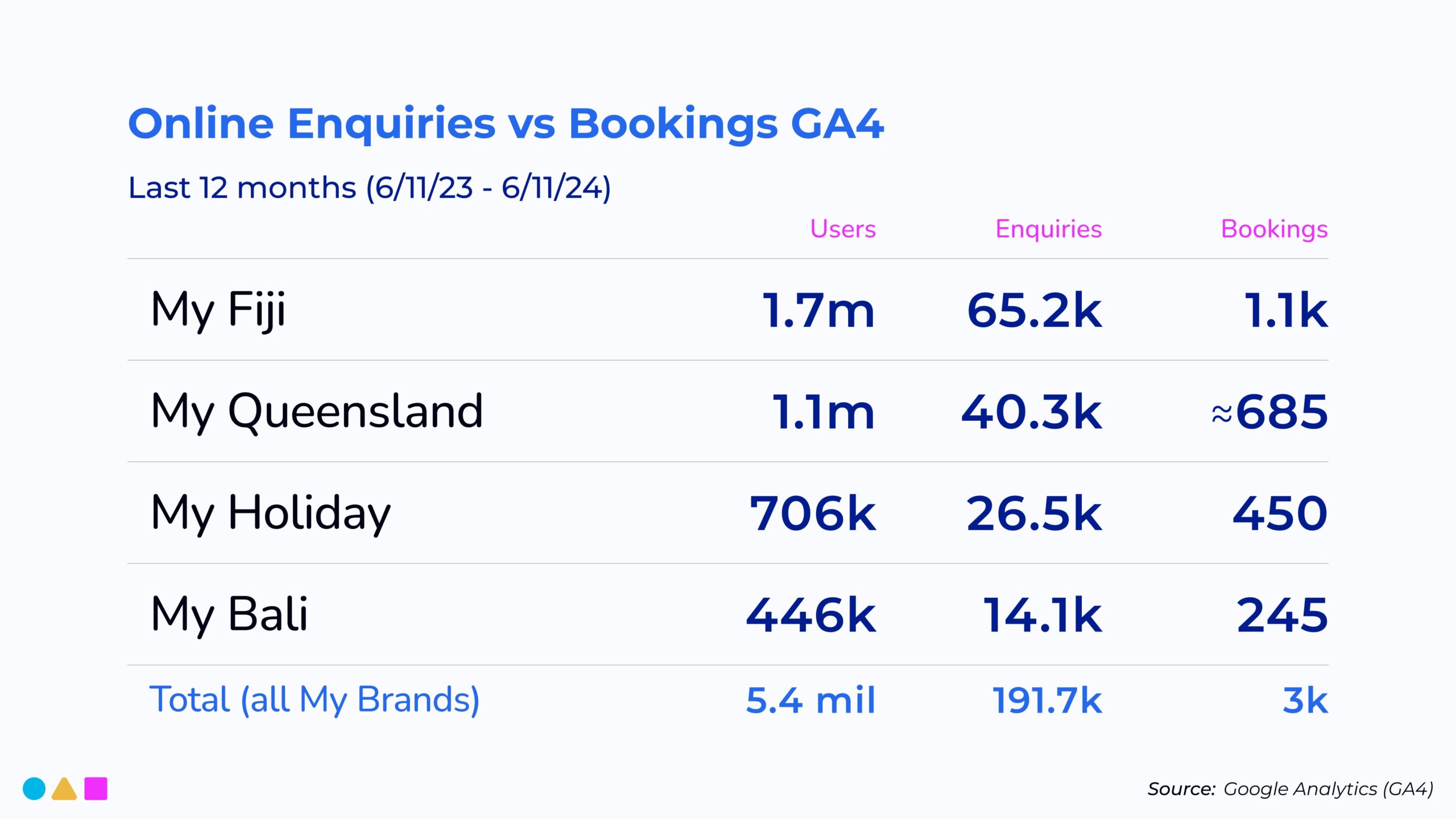Viewport: 1456px width, 819px height.
Task: Click My Holiday's 706k users value
Action: [813, 514]
